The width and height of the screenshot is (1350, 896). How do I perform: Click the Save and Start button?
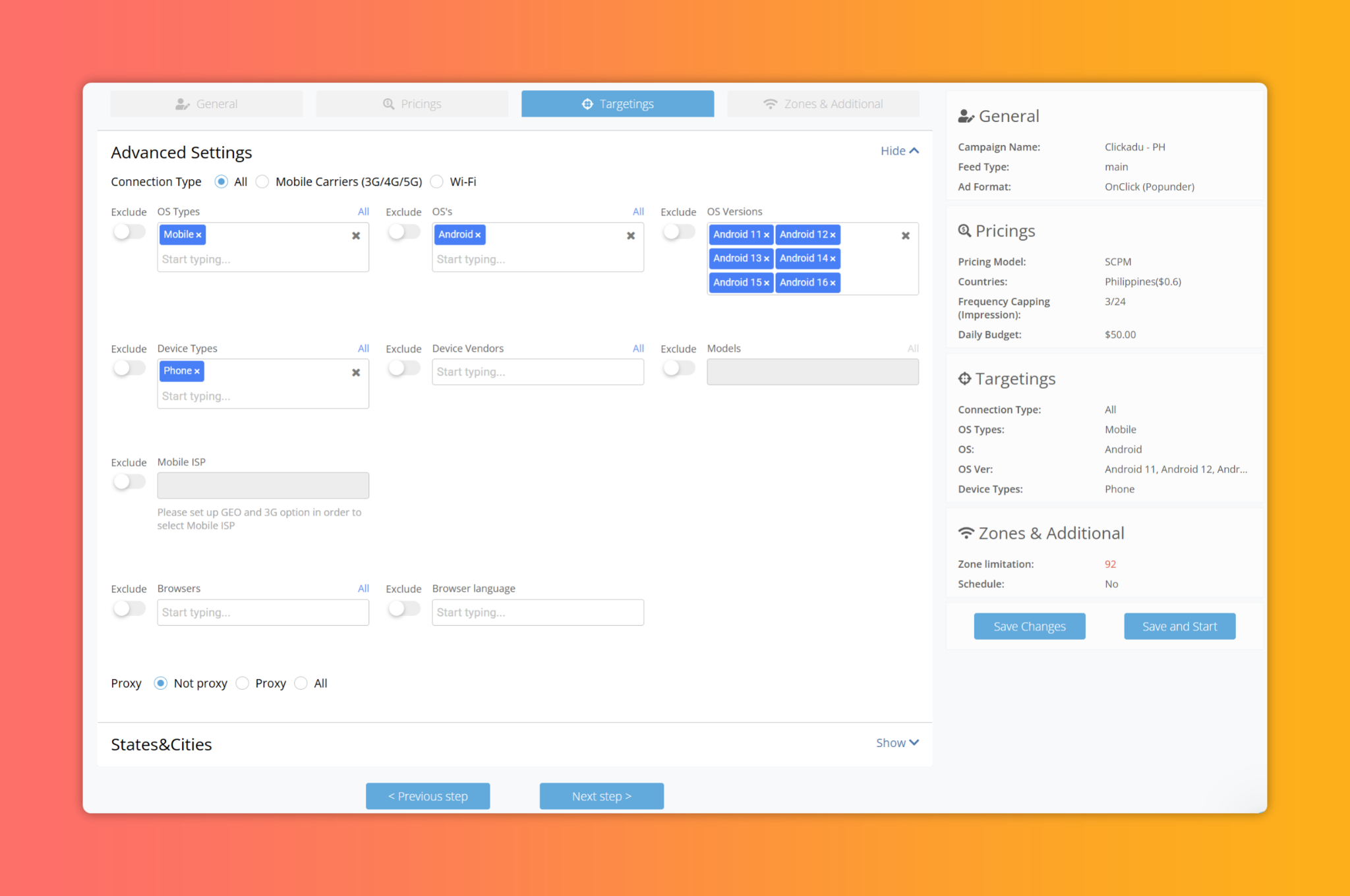pyautogui.click(x=1179, y=627)
